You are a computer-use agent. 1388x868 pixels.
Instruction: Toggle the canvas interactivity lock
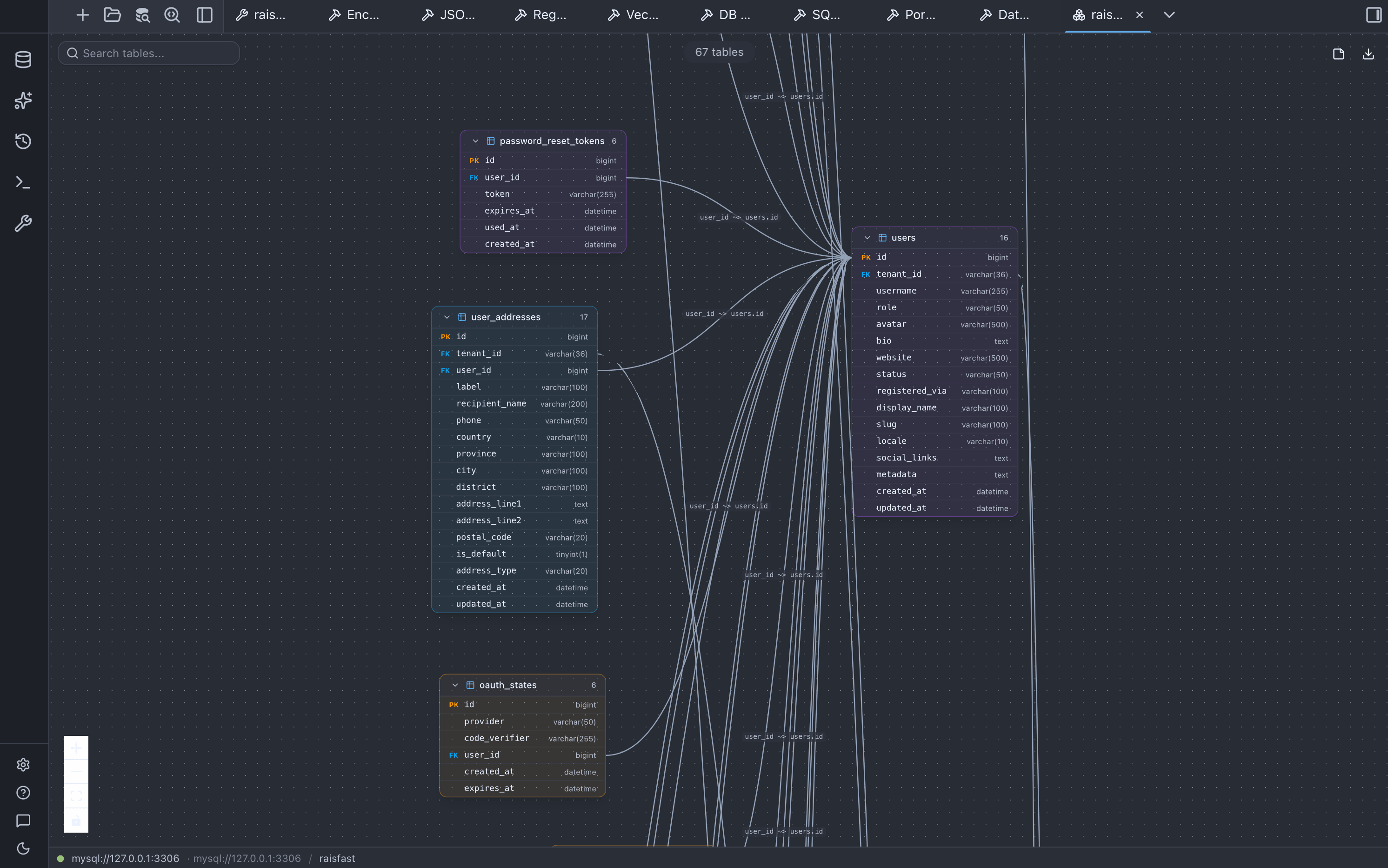[76, 821]
